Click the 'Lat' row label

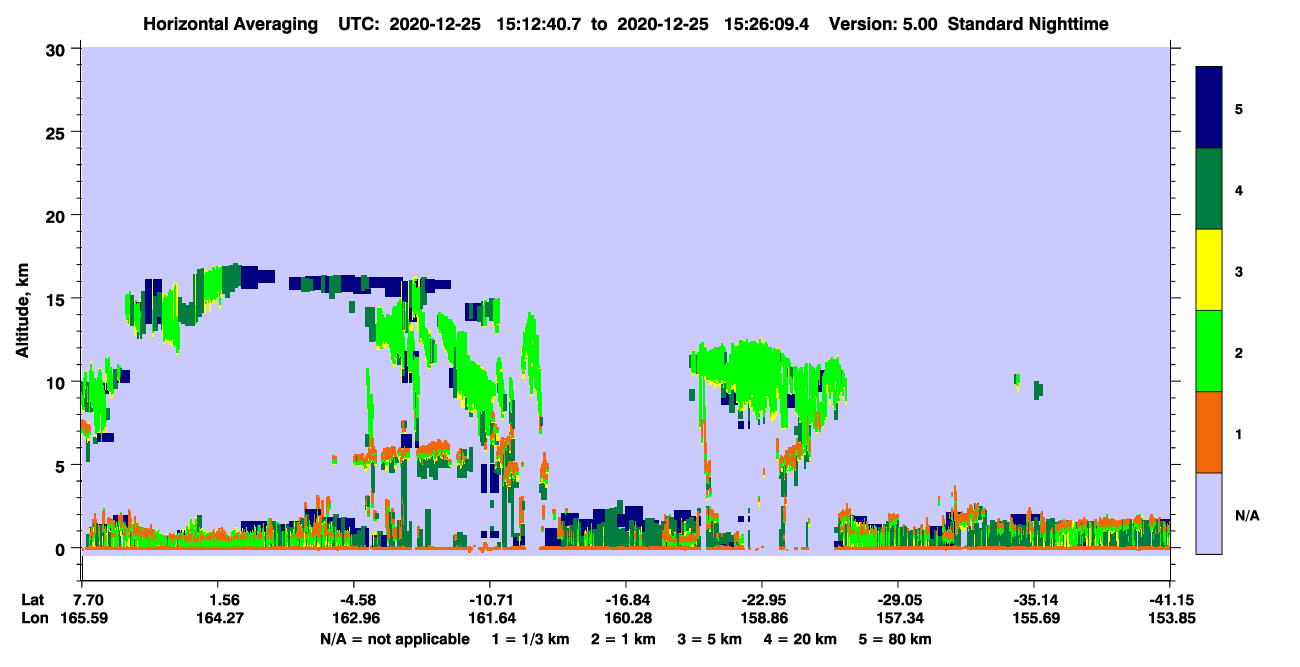pos(33,600)
